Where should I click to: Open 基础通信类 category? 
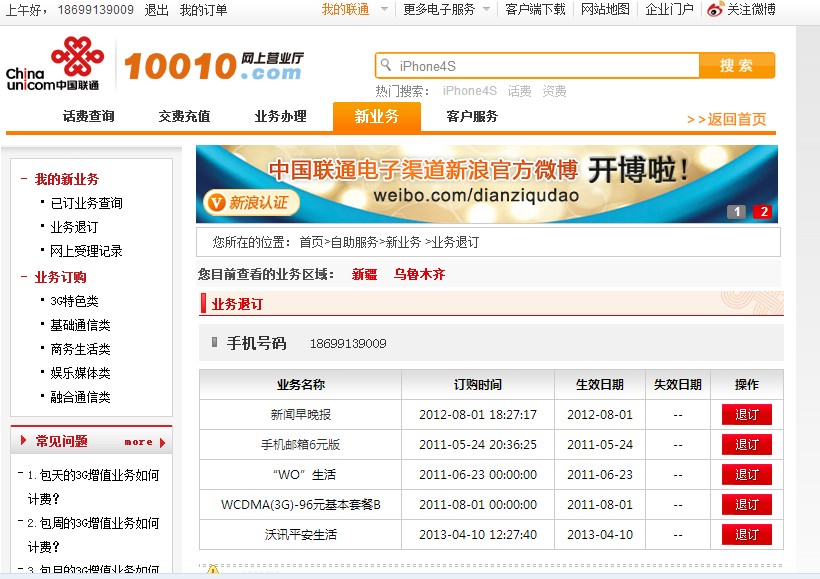click(81, 325)
